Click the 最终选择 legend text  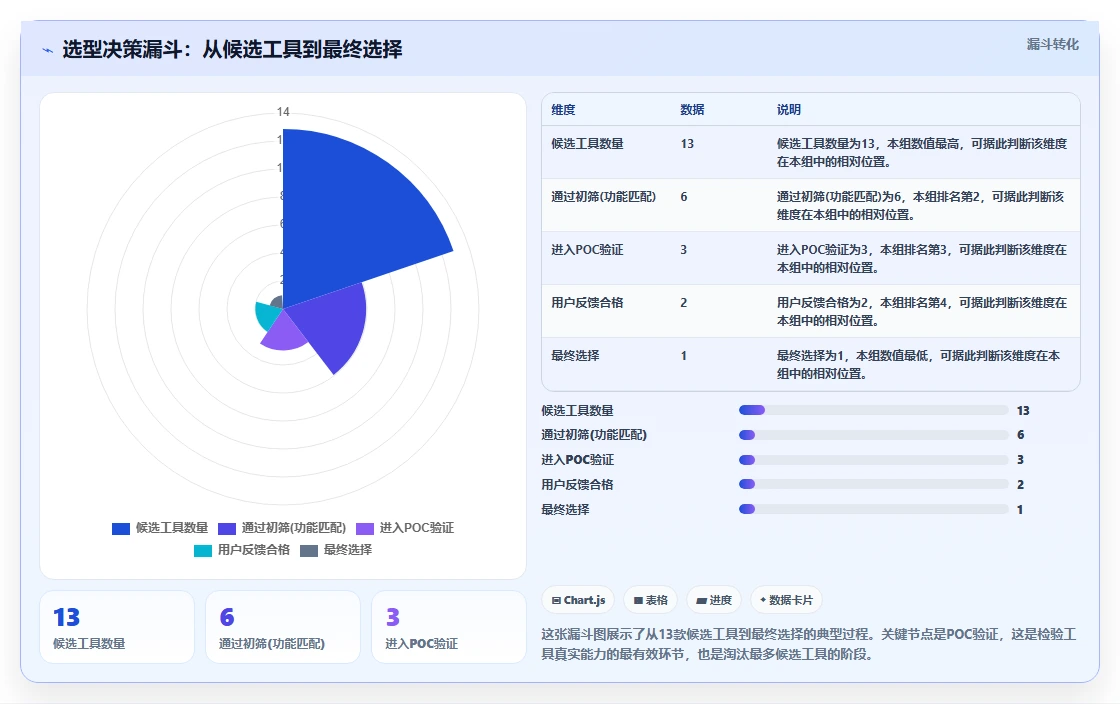coord(348,550)
